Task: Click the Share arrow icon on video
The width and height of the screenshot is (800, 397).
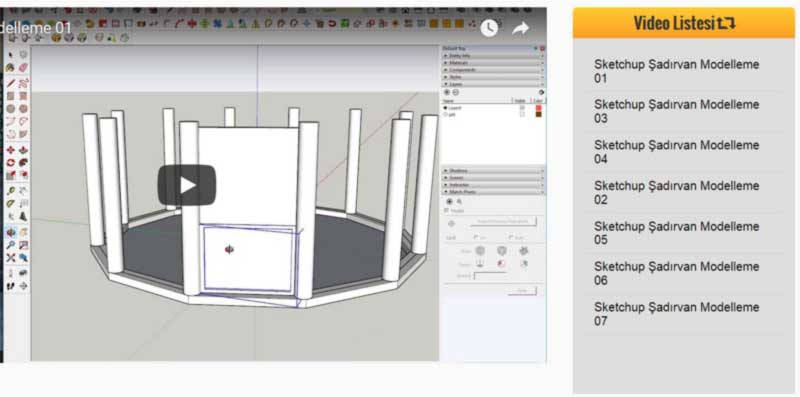Action: coord(520,29)
